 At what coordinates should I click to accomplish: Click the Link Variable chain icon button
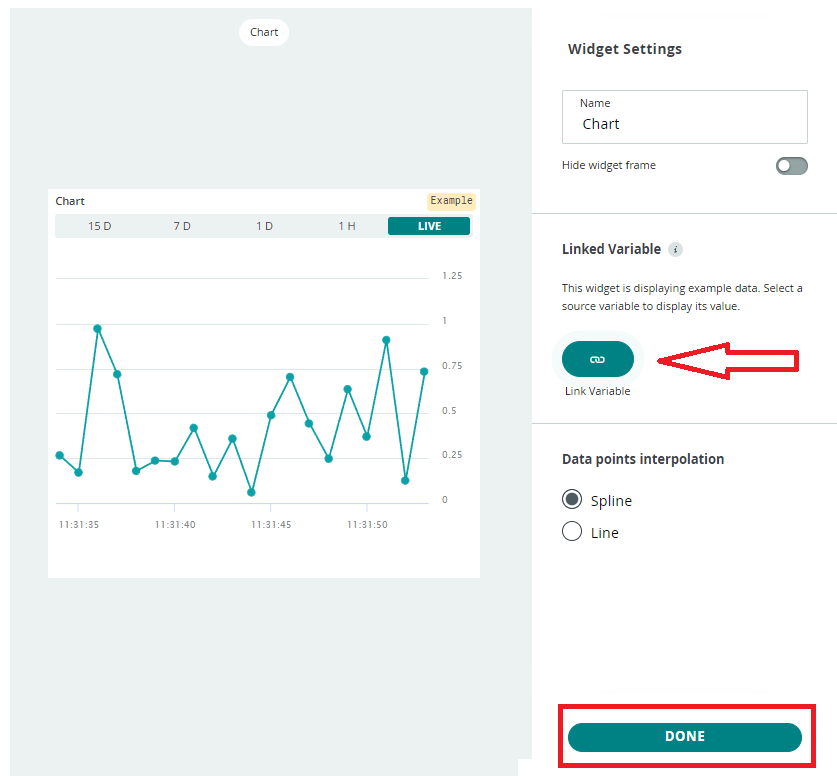tap(597, 359)
